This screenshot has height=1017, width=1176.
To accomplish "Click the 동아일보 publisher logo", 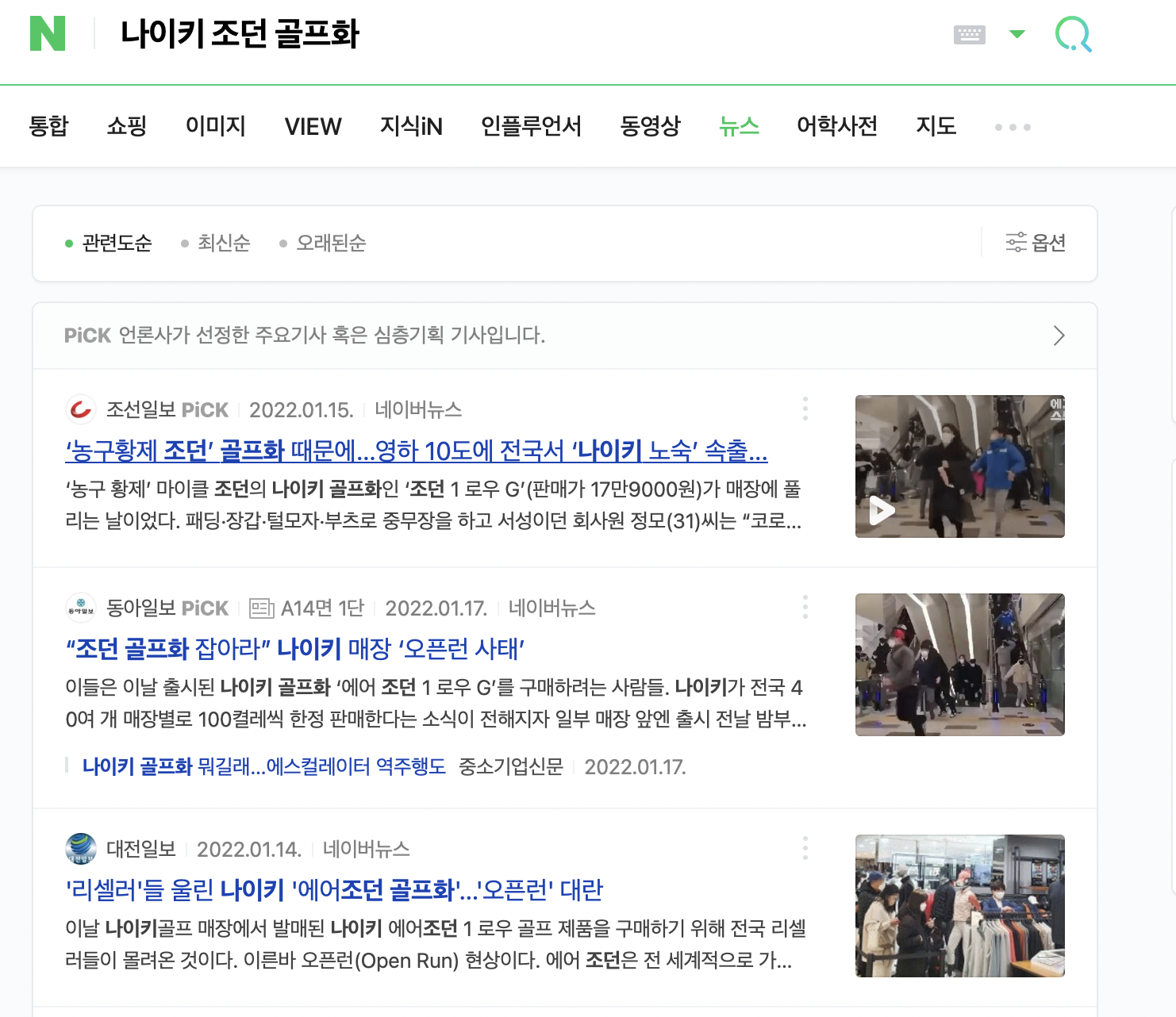I will coord(81,608).
